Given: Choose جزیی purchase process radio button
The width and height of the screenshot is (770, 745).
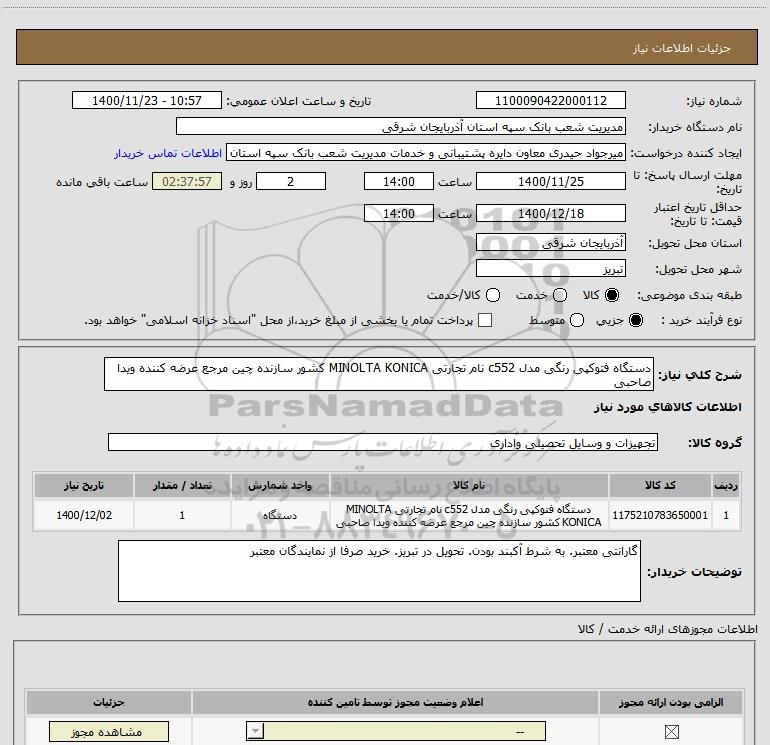Looking at the screenshot, I should [x=636, y=320].
